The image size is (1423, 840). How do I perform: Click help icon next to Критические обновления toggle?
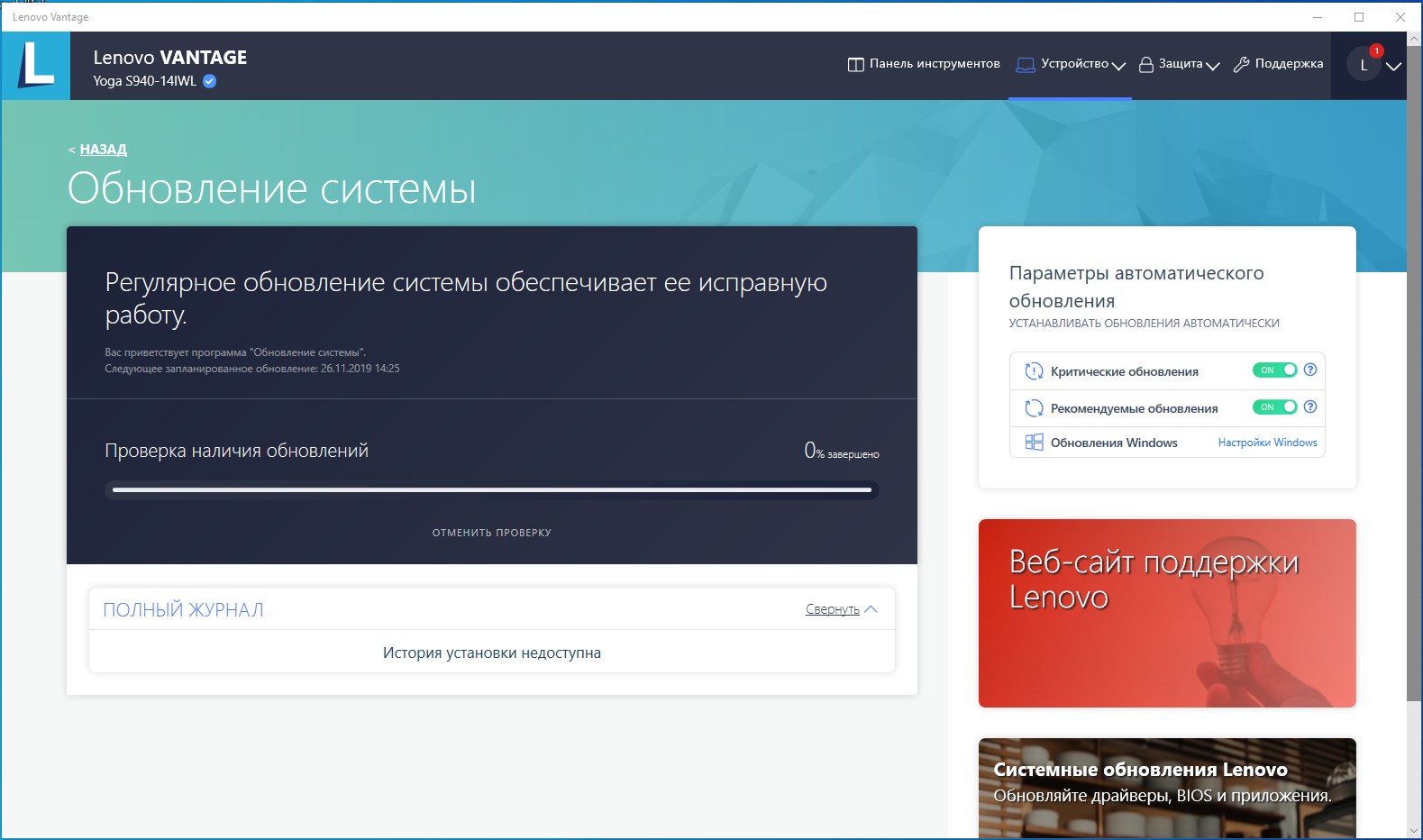(1310, 370)
